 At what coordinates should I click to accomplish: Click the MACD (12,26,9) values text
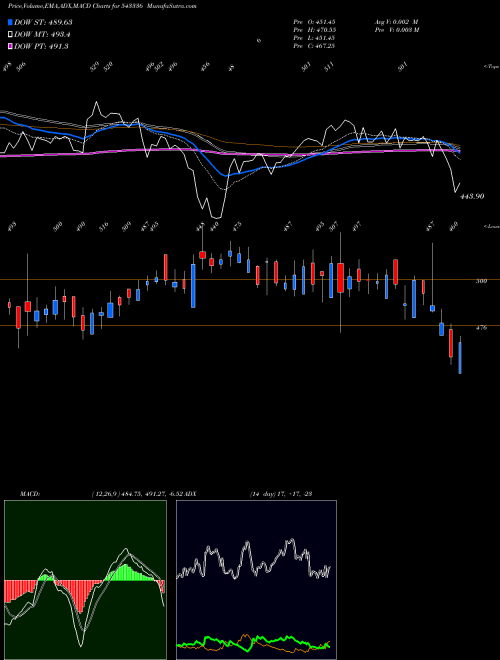coord(137,494)
